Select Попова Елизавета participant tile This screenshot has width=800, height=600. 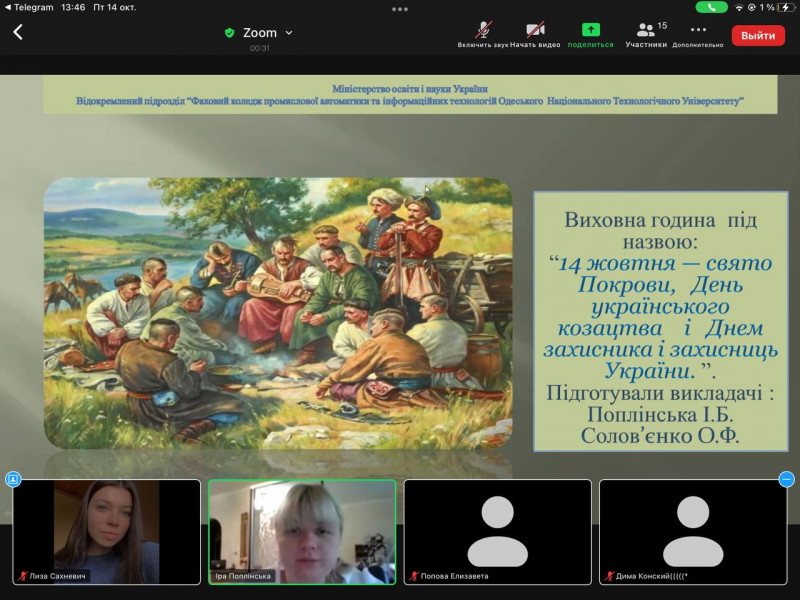pyautogui.click(x=497, y=532)
